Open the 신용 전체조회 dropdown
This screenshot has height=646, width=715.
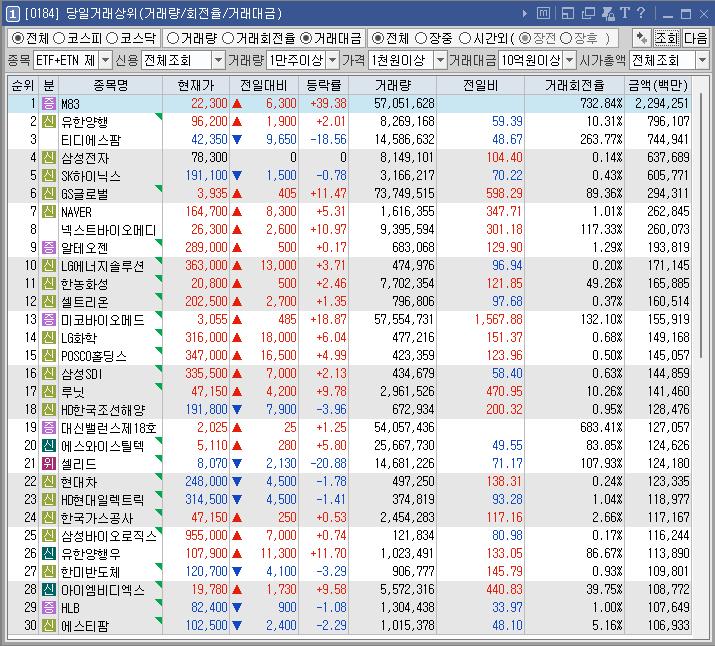(x=219, y=60)
